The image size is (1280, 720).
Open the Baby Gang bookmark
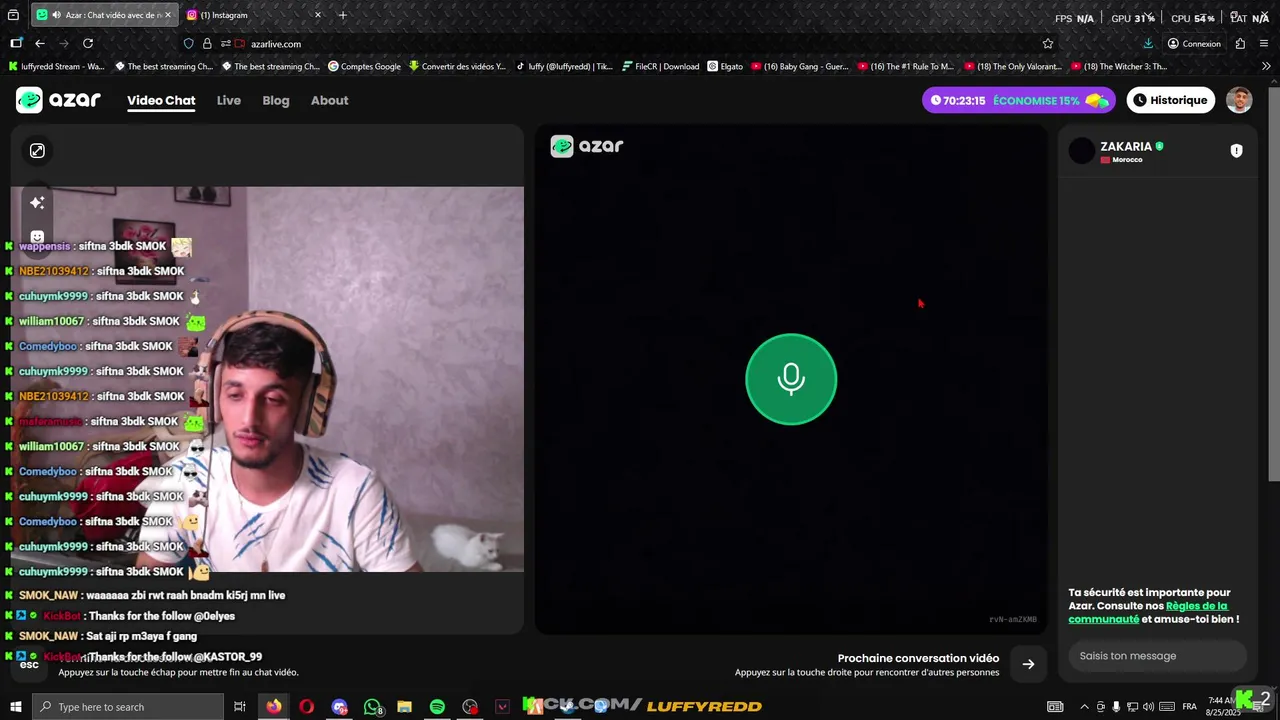pyautogui.click(x=799, y=67)
